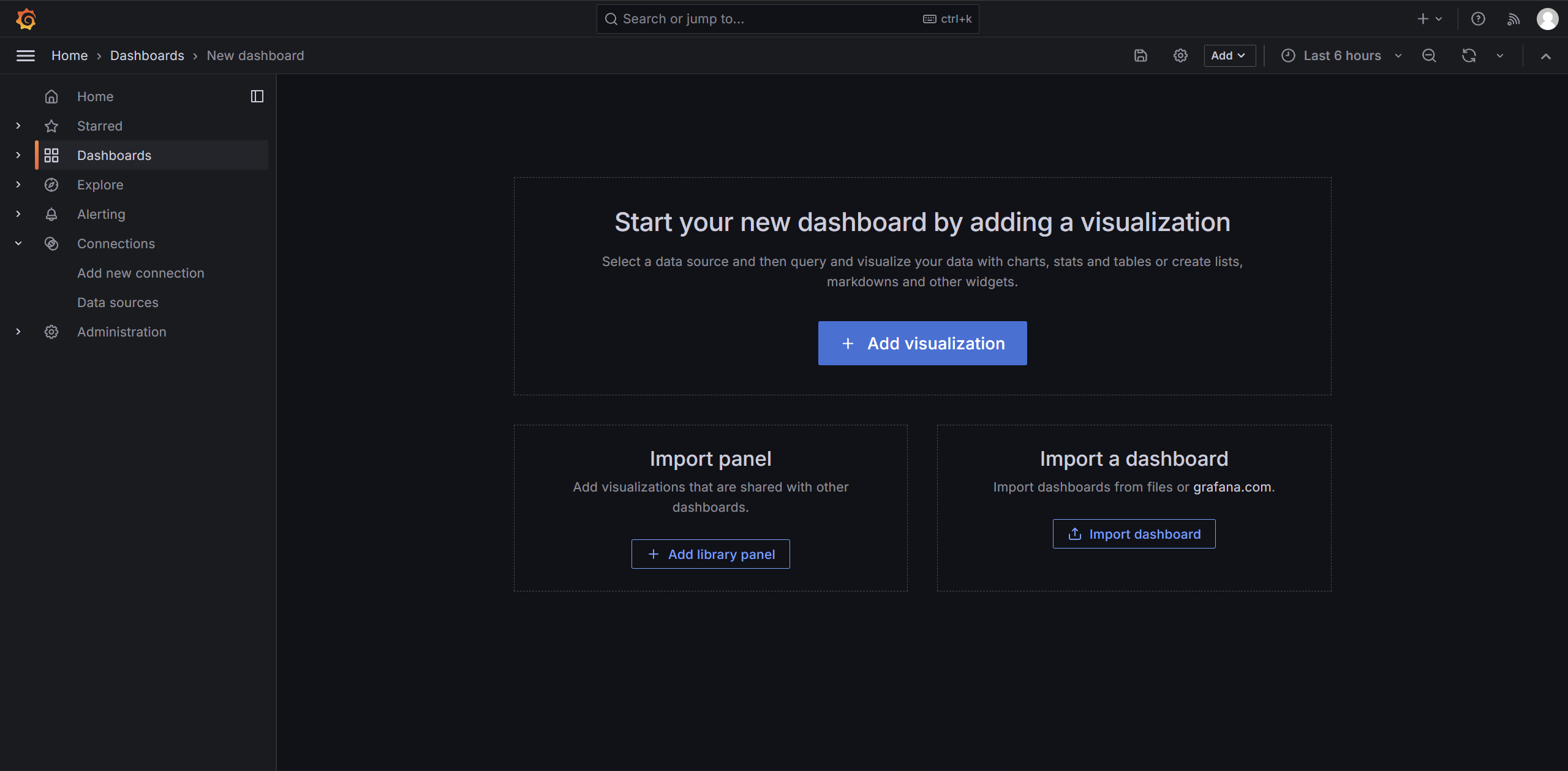
Task: Open dashboard settings gear icon
Action: pos(1180,56)
